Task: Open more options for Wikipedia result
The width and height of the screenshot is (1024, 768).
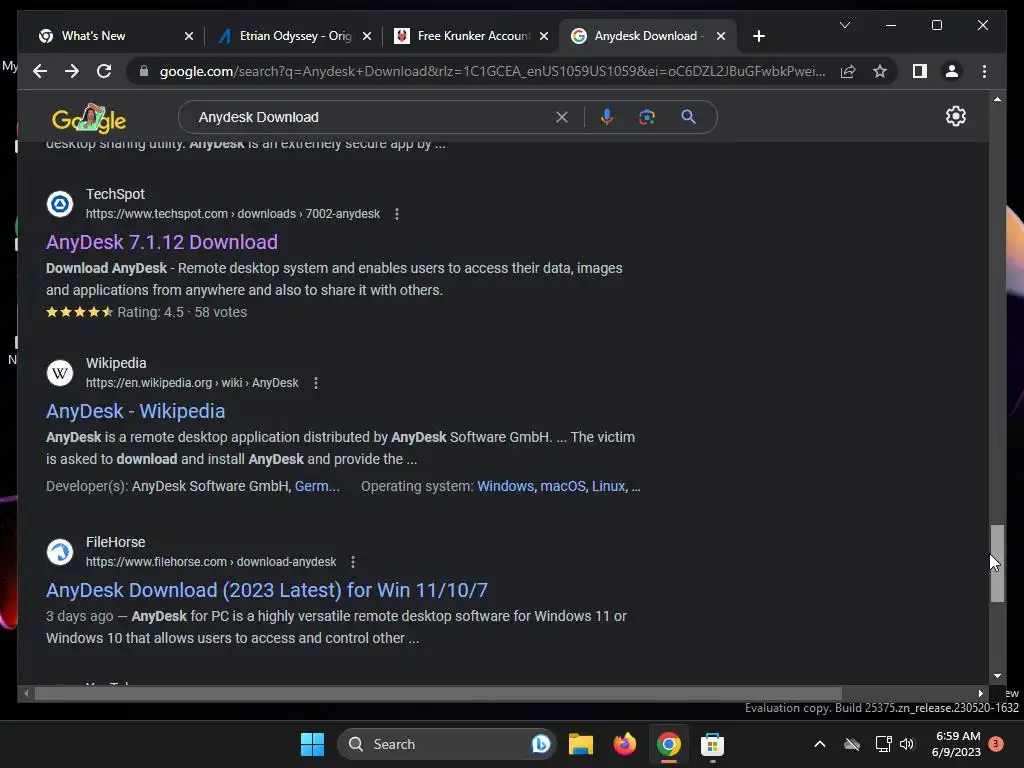Action: [315, 383]
